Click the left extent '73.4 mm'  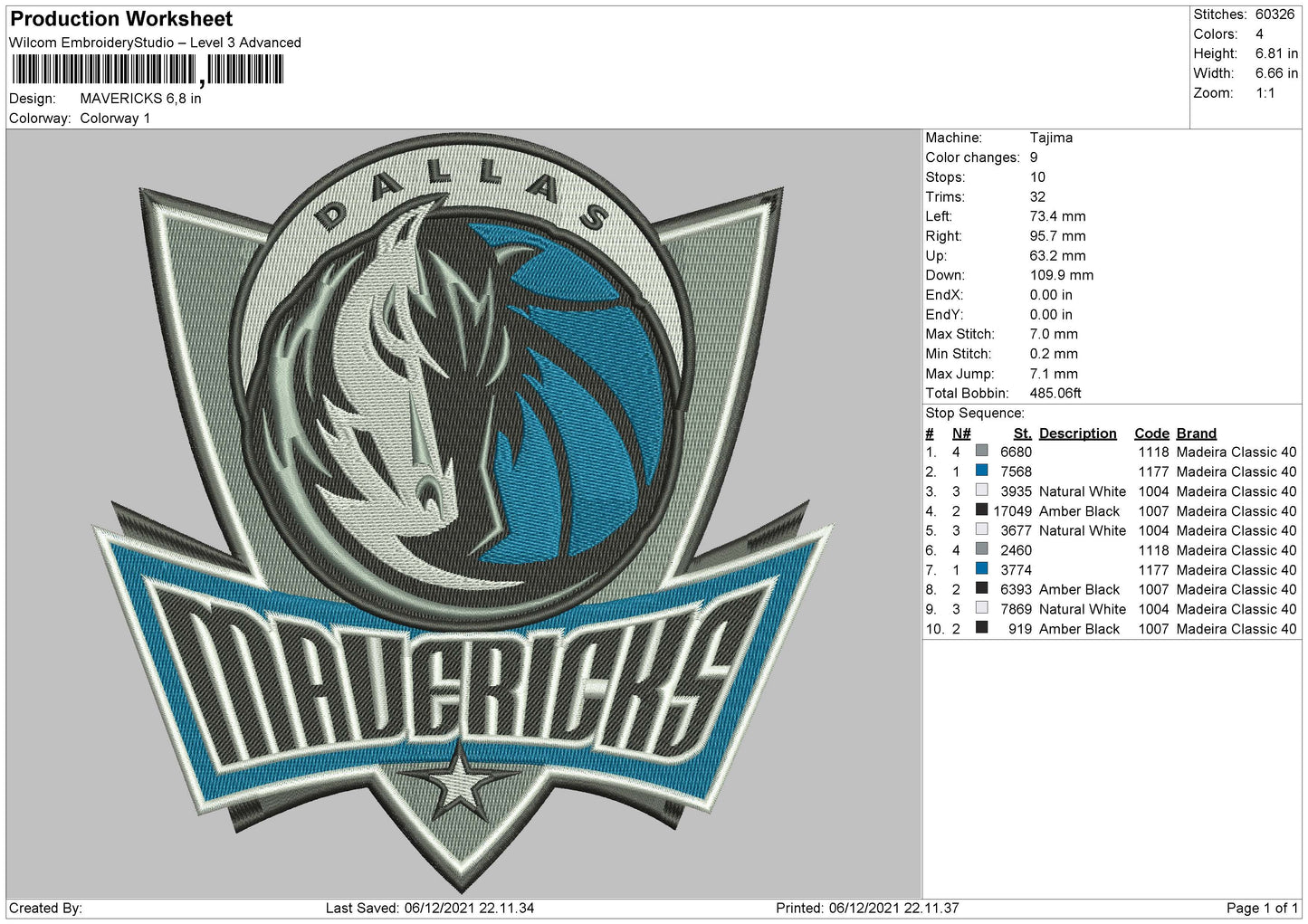tap(1057, 216)
